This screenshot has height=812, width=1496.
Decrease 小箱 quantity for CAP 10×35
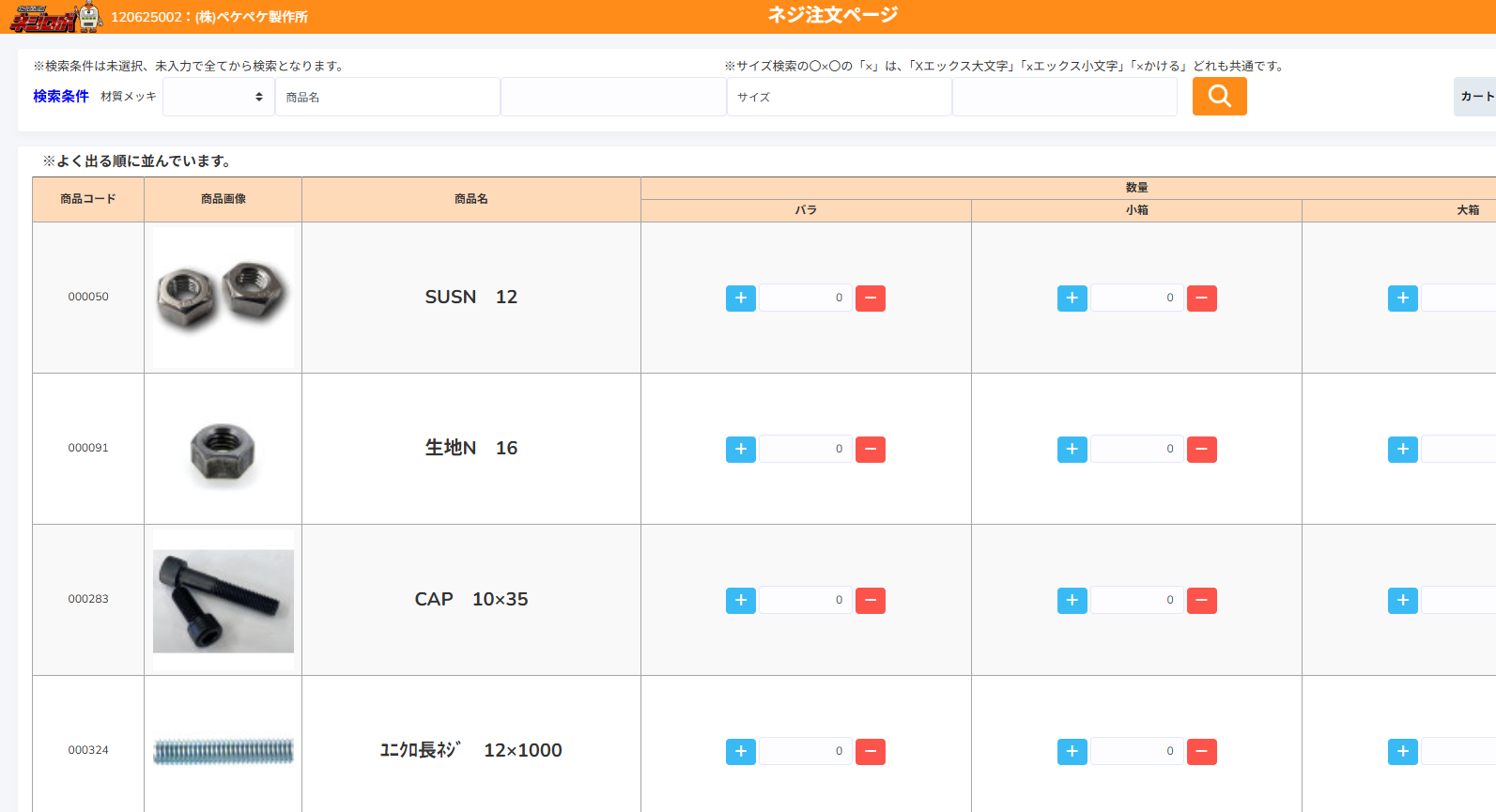(1202, 601)
